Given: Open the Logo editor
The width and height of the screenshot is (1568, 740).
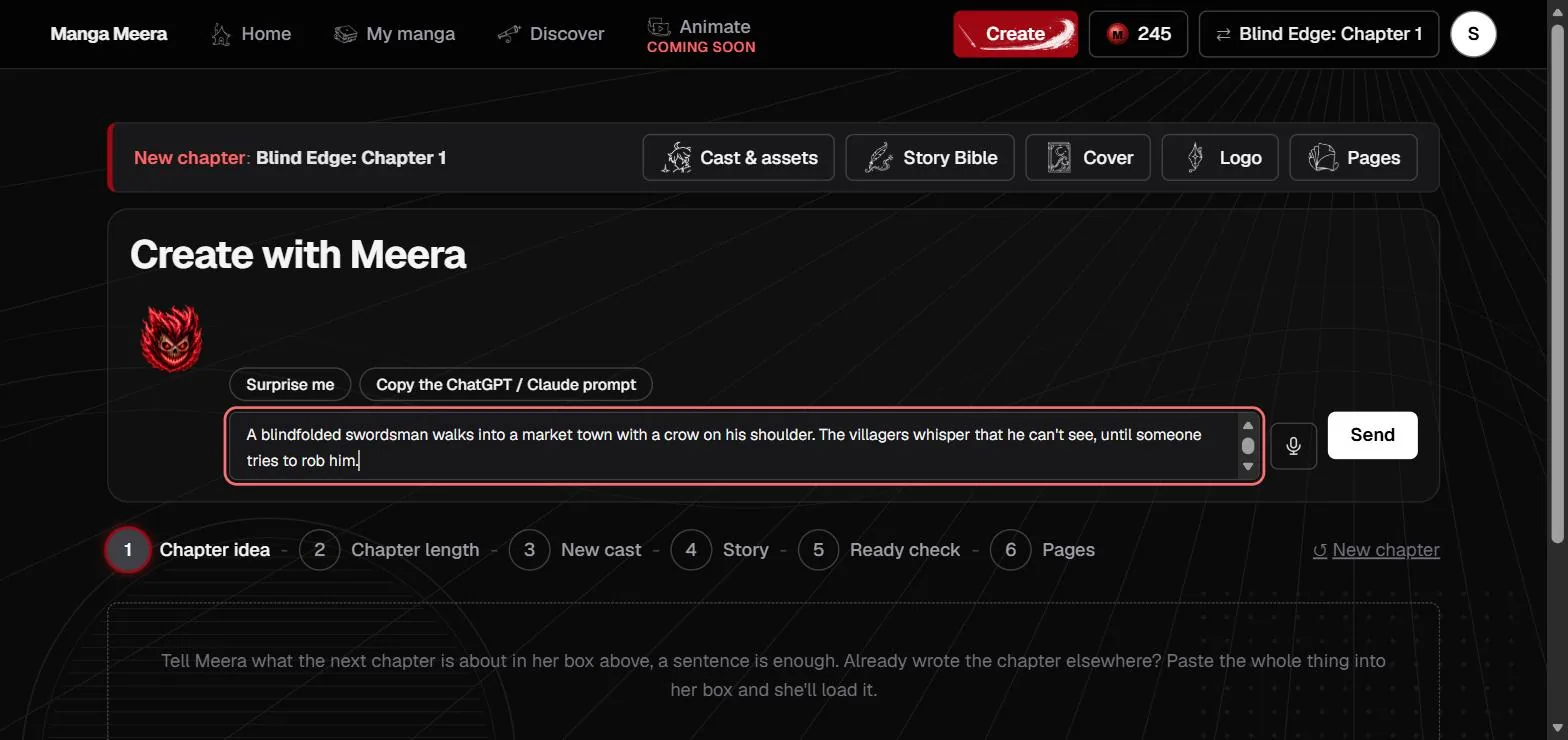Looking at the screenshot, I should pos(1220,158).
